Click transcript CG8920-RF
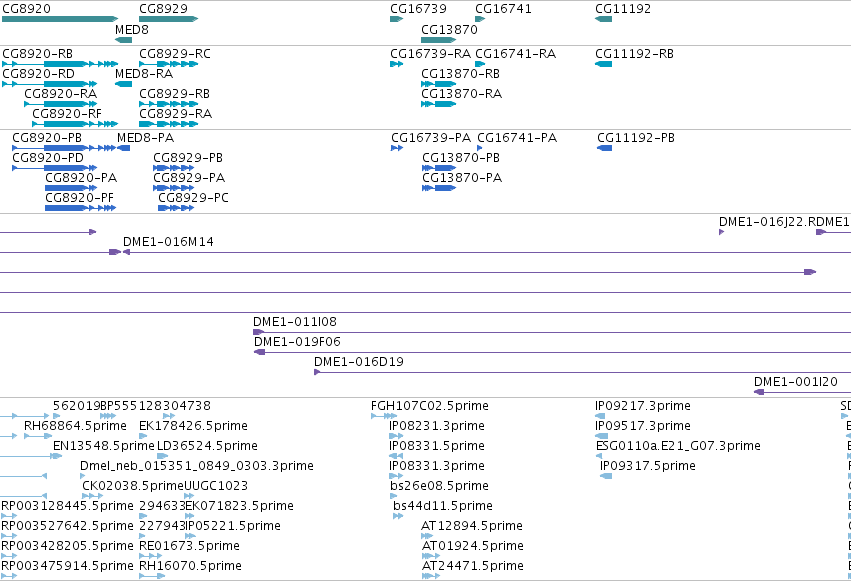Image resolution: width=851 pixels, height=581 pixels. 67,114
